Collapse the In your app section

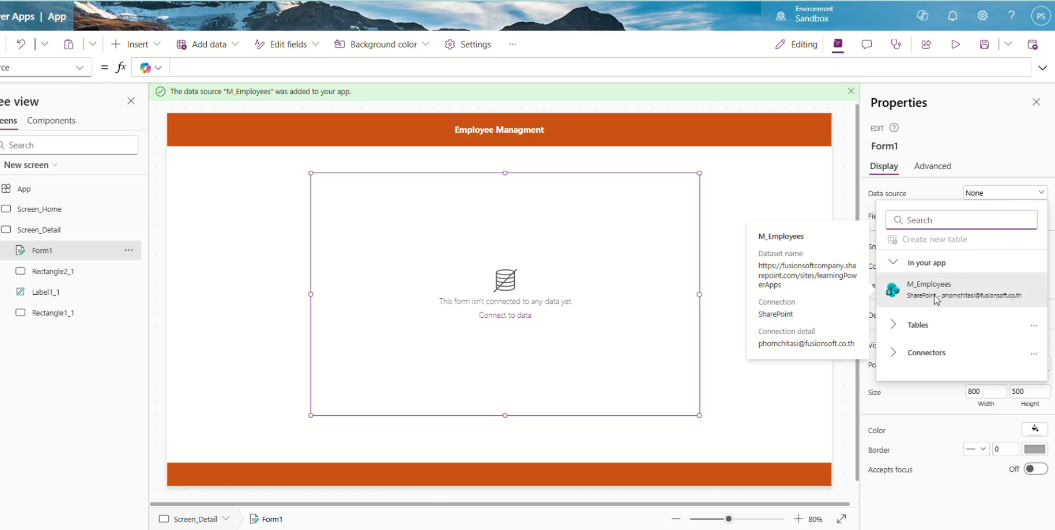893,262
